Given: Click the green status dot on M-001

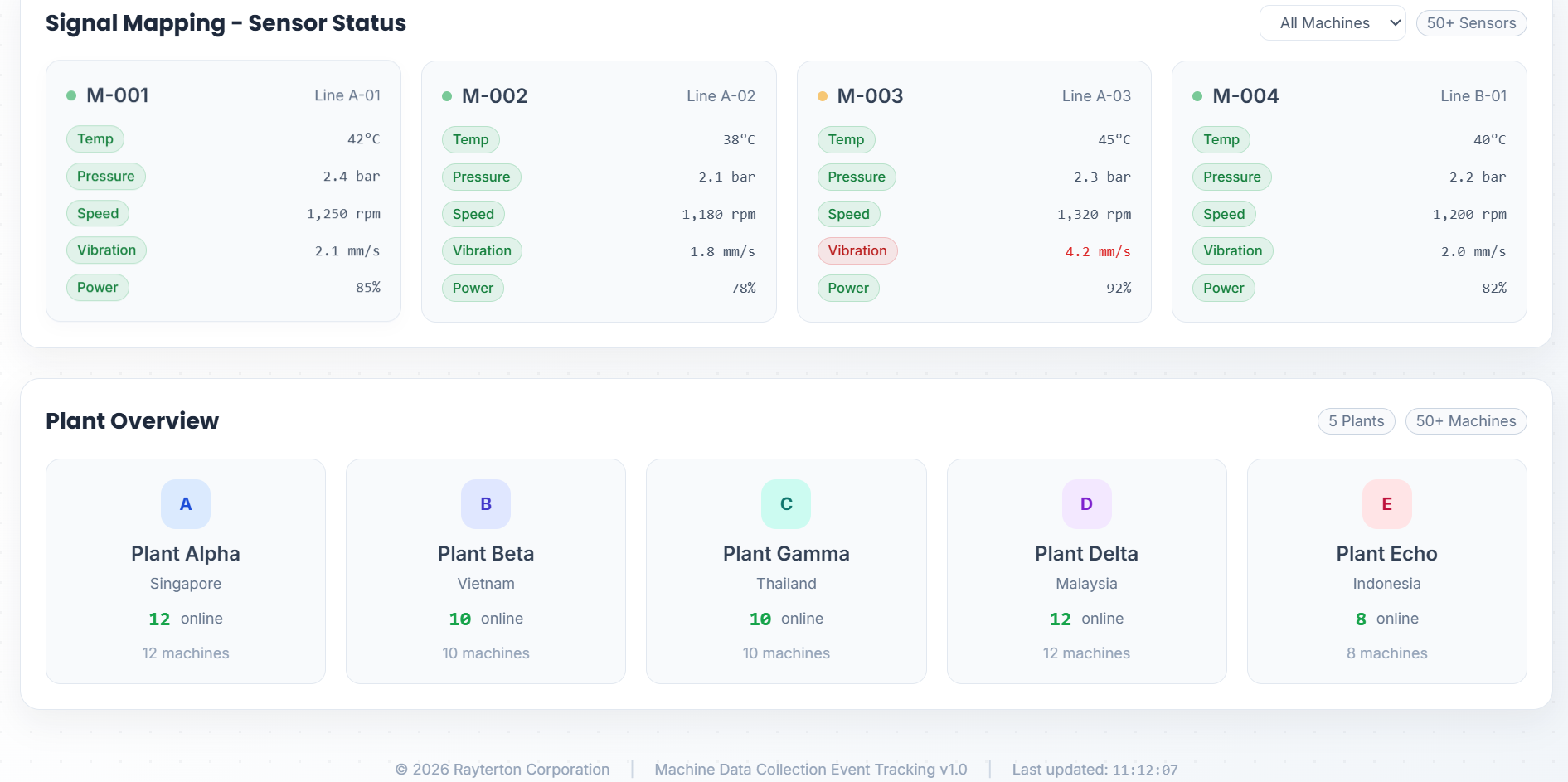Looking at the screenshot, I should 71,95.
